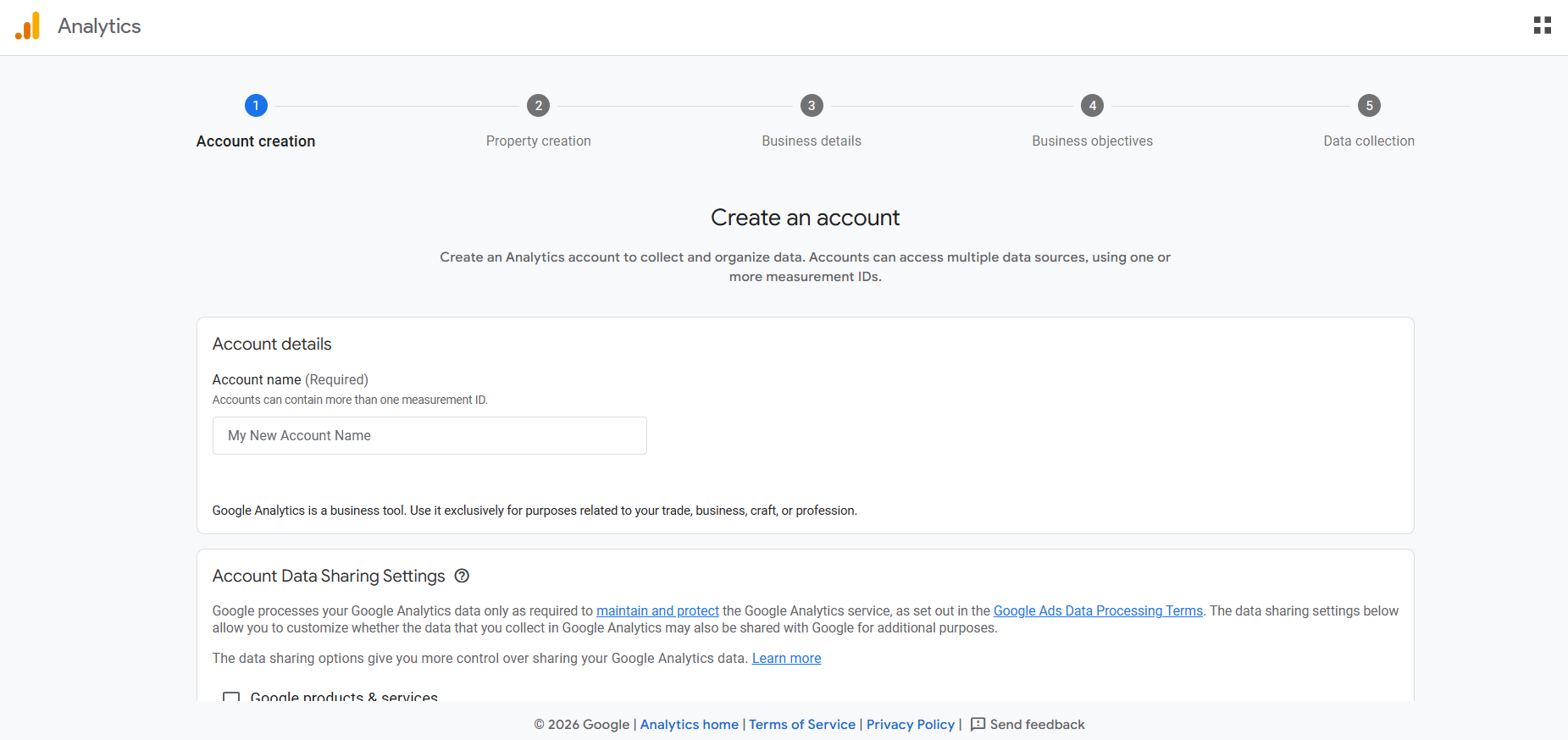Screen dimensions: 1568x740
Task: Click the Send feedback icon in footer
Action: [978, 724]
